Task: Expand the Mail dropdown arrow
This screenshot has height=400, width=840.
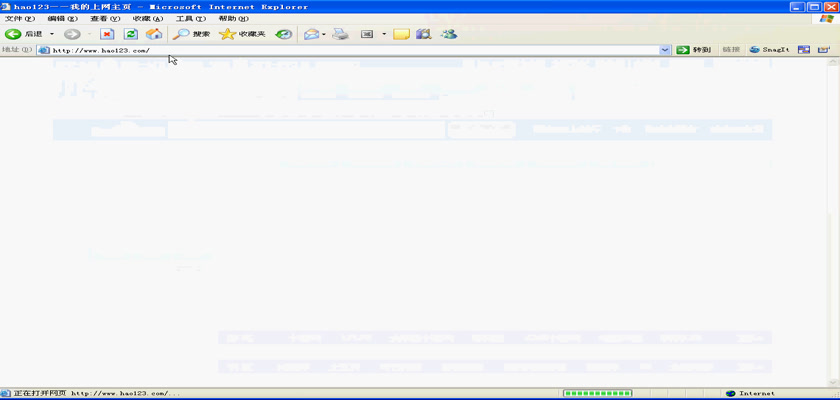Action: (x=324, y=34)
